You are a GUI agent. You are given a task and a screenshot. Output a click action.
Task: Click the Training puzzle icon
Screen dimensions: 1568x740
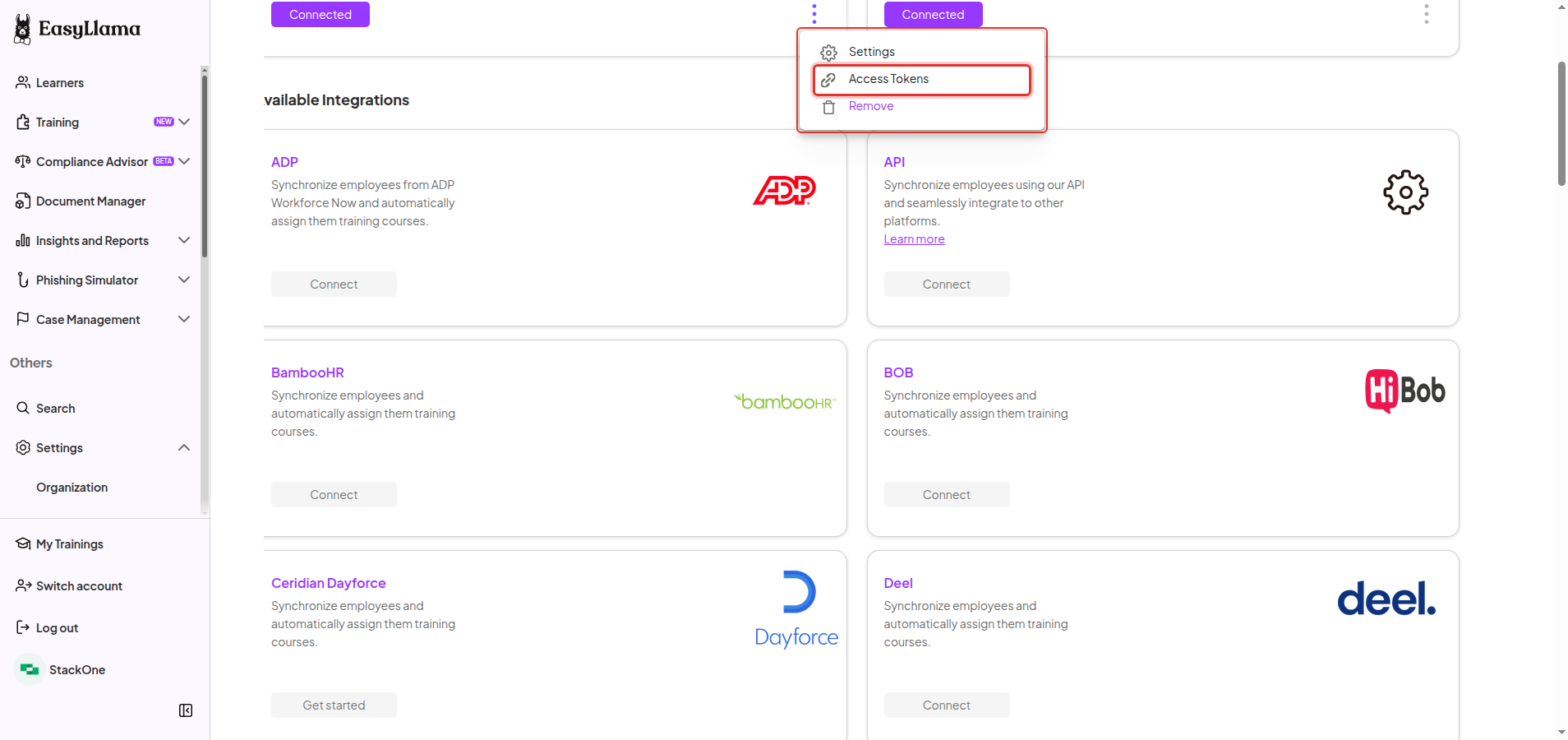tap(23, 122)
